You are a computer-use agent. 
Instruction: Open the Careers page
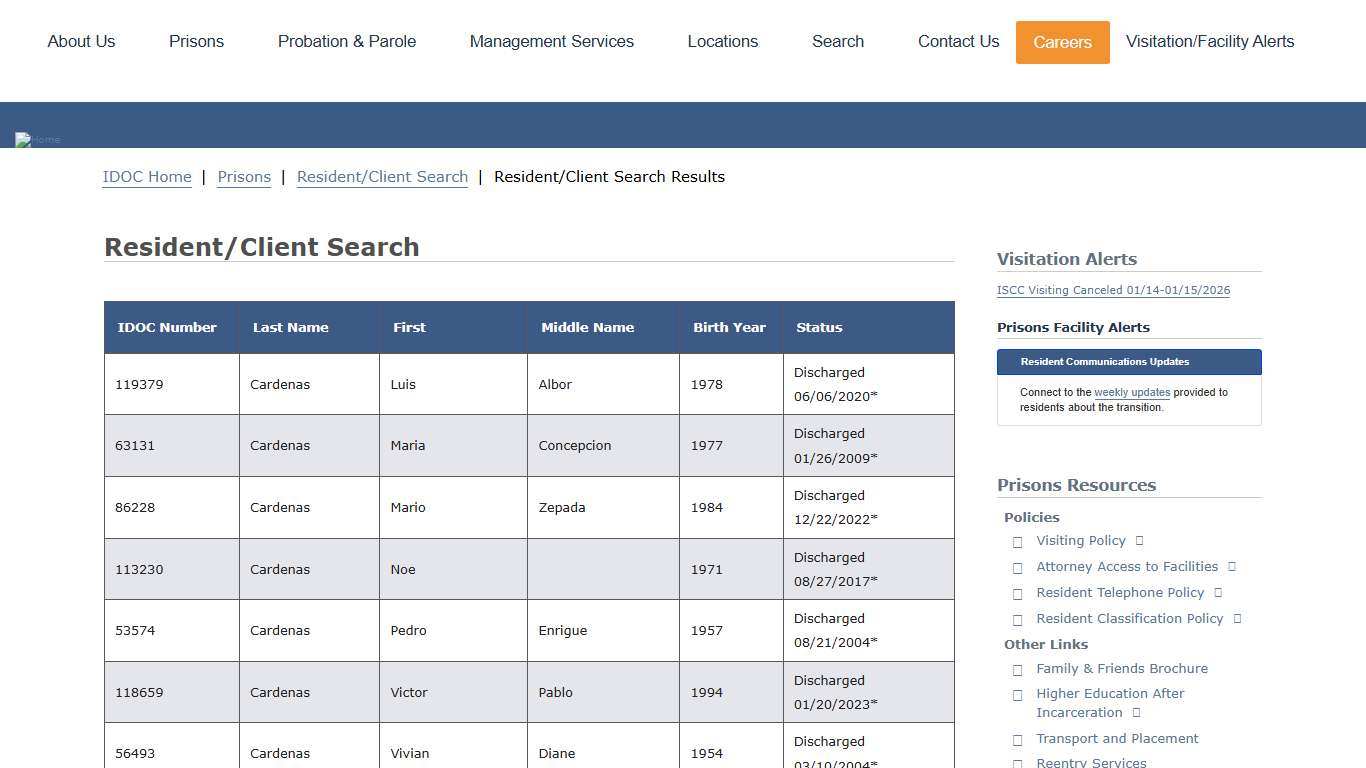click(1062, 42)
